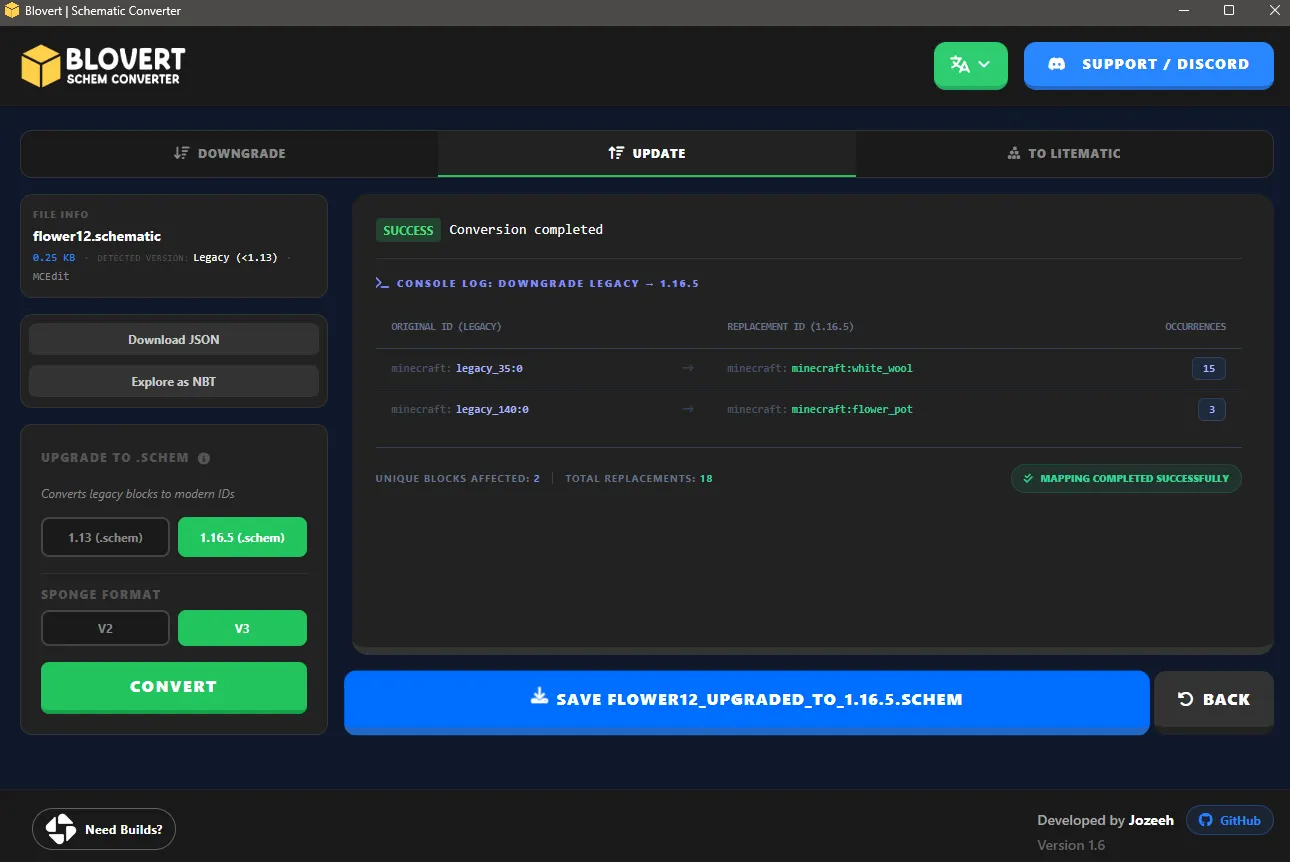Switch to the Downgrade tab
This screenshot has height=862, width=1290.
pos(229,153)
